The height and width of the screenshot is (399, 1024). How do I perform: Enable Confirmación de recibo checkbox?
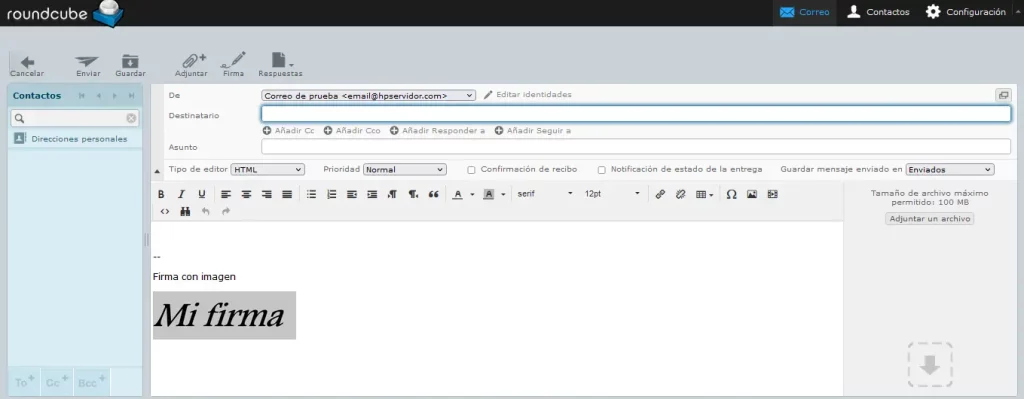(x=471, y=170)
